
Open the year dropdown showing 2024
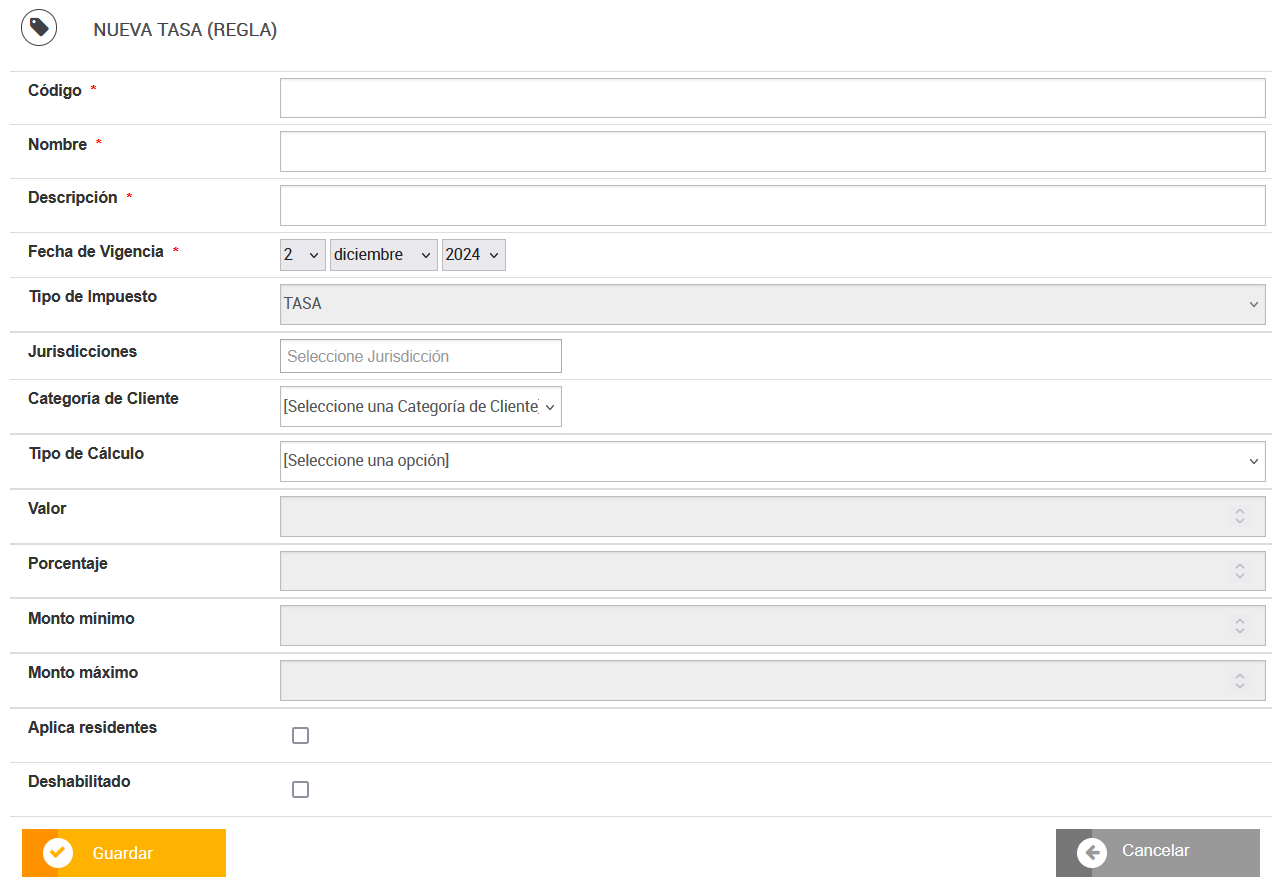[x=473, y=255]
